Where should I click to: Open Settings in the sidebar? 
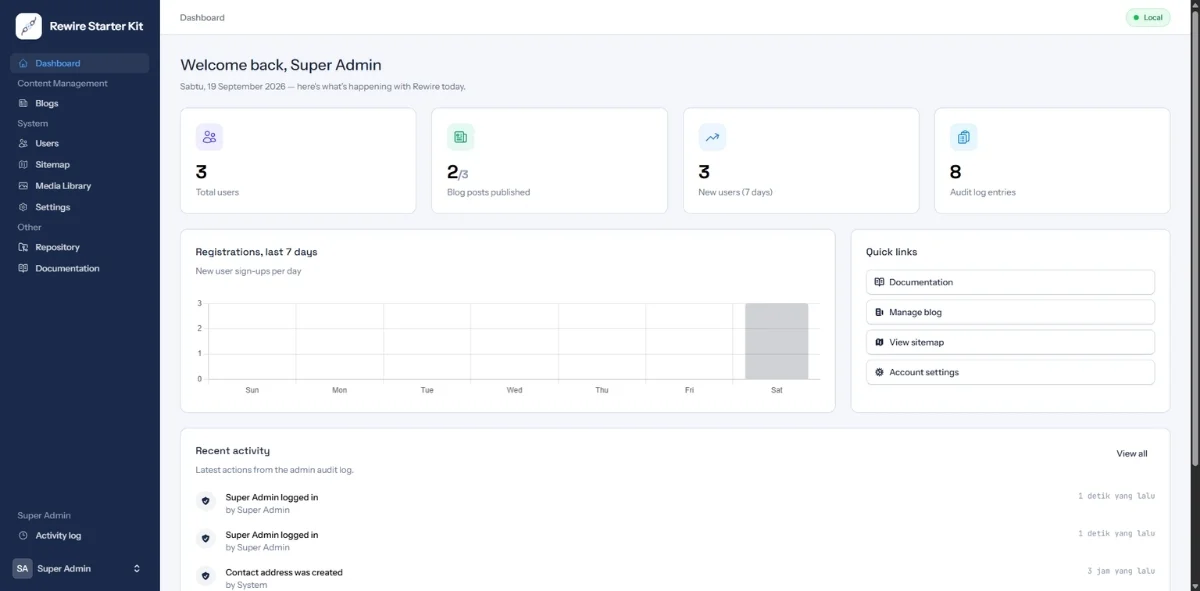pos(80,207)
